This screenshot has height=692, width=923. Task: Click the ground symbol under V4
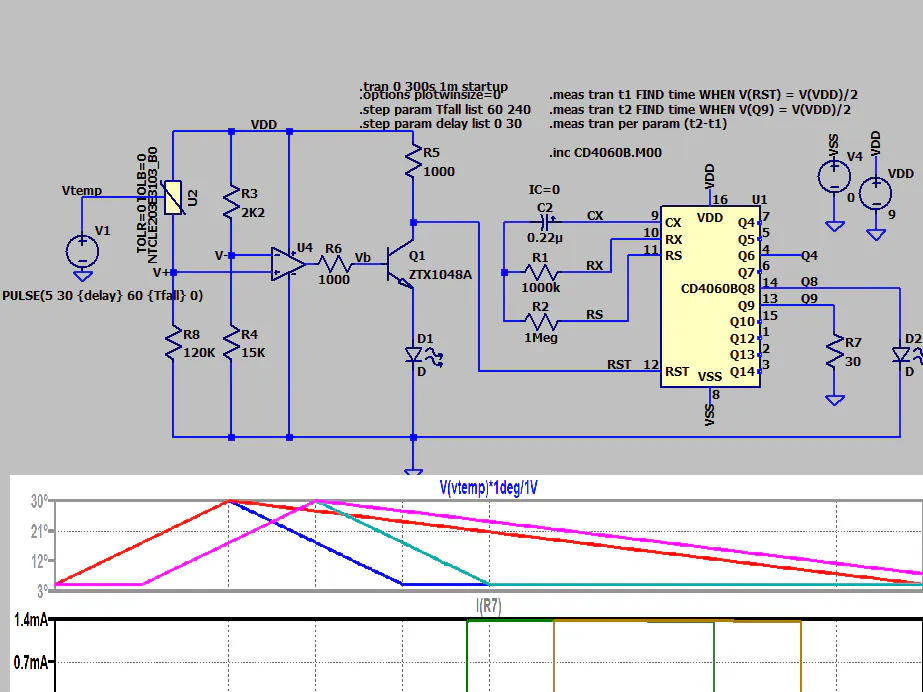pyautogui.click(x=835, y=226)
